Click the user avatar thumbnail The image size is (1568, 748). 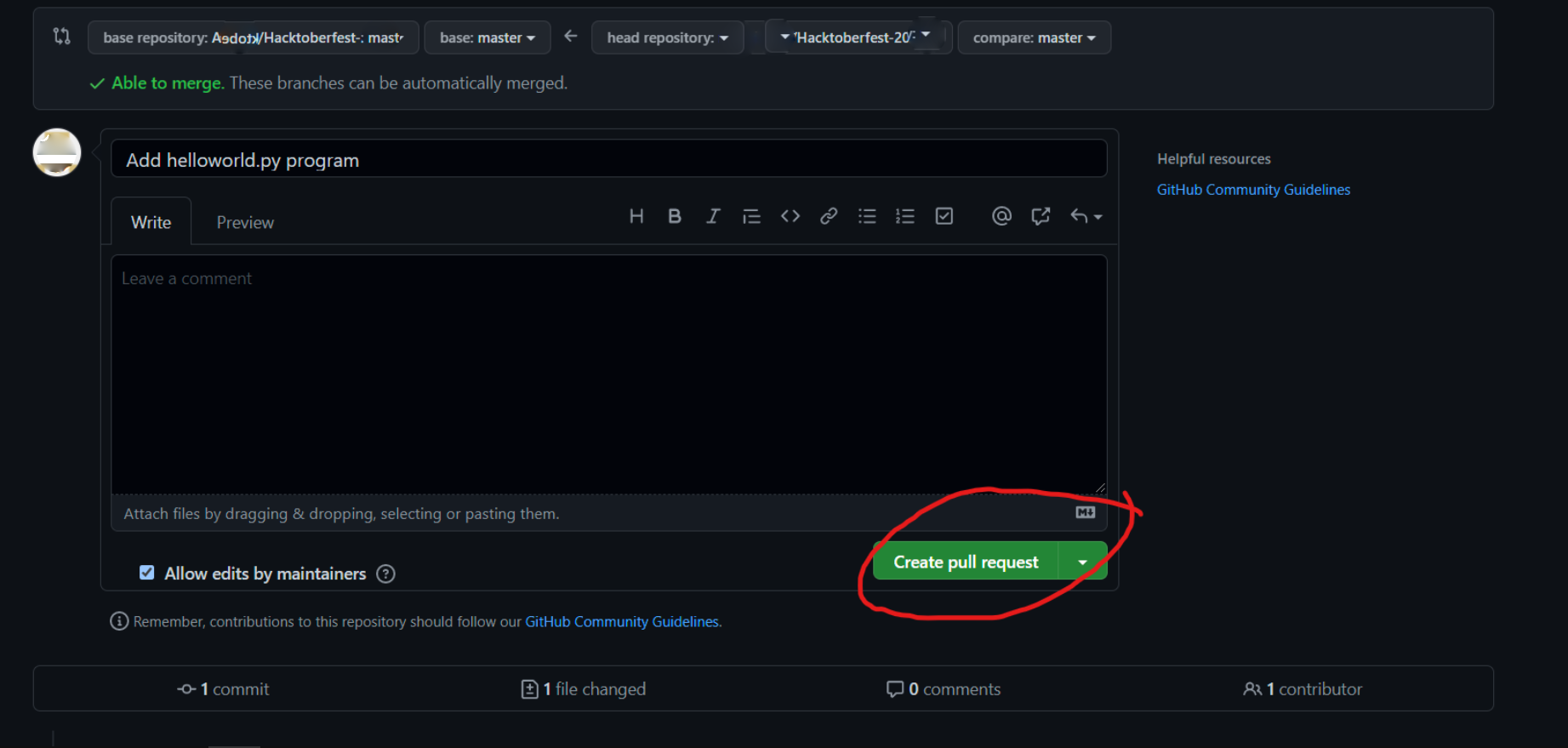point(57,152)
